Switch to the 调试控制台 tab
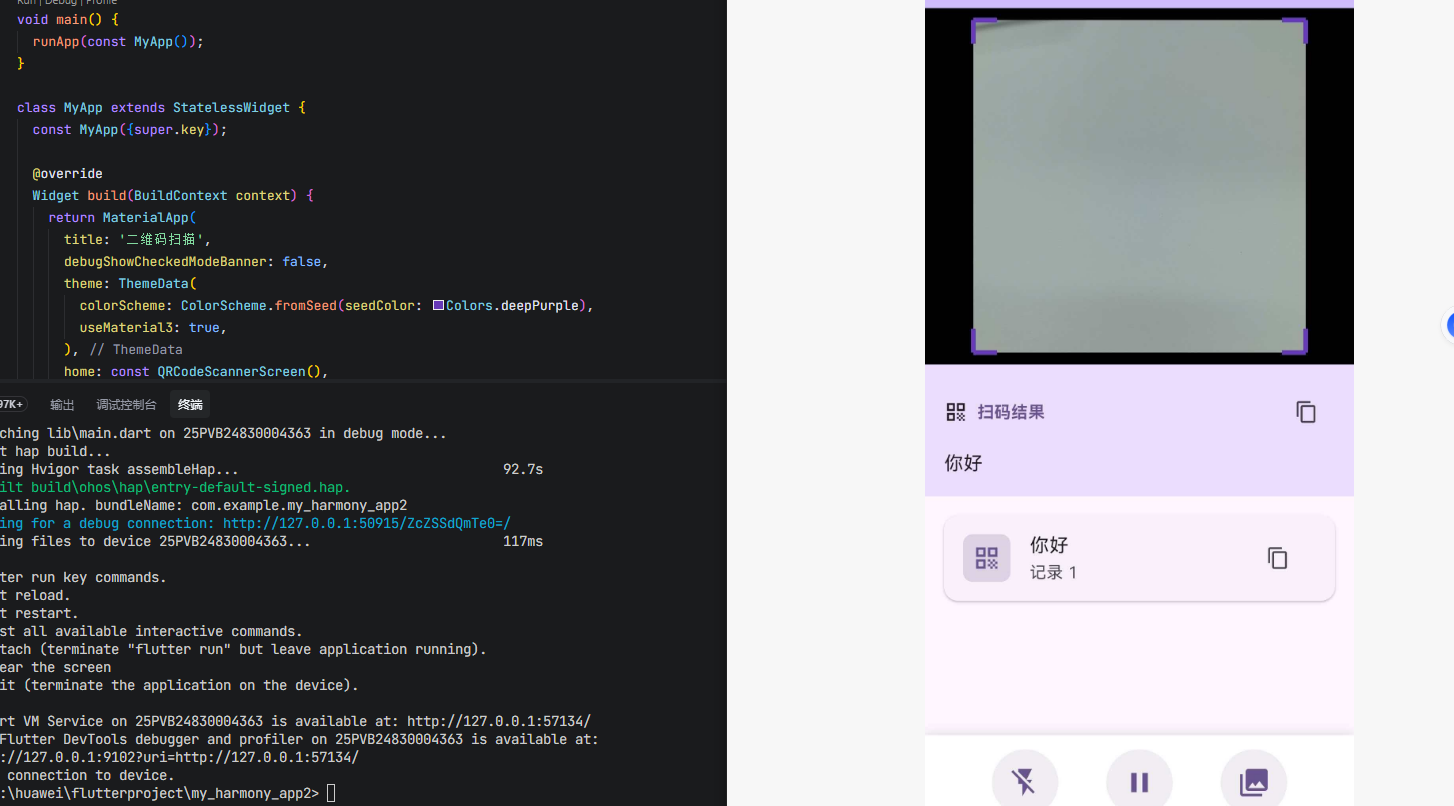The image size is (1454, 806). tap(126, 405)
